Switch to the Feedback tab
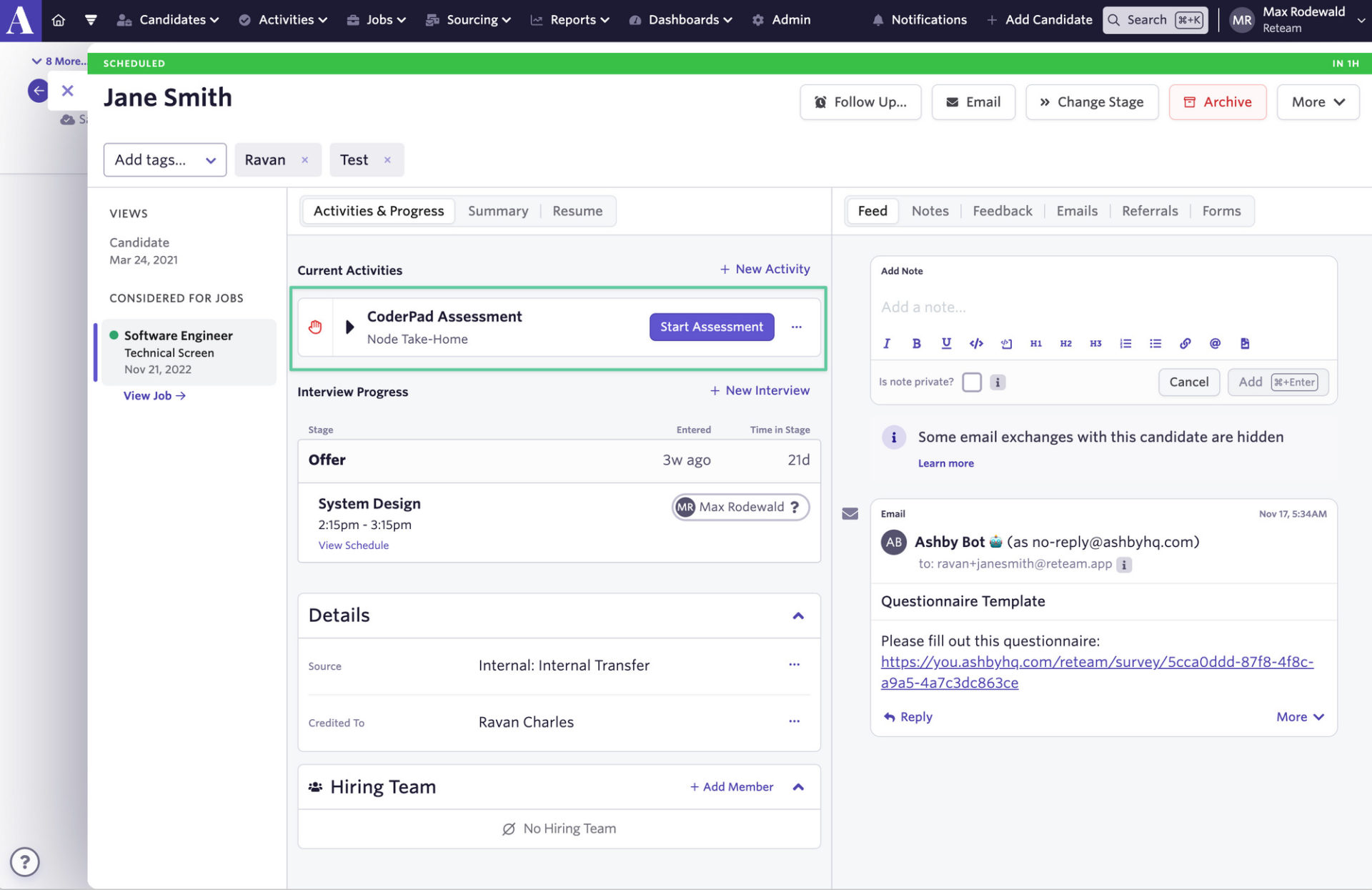This screenshot has height=890, width=1372. pos(1002,211)
